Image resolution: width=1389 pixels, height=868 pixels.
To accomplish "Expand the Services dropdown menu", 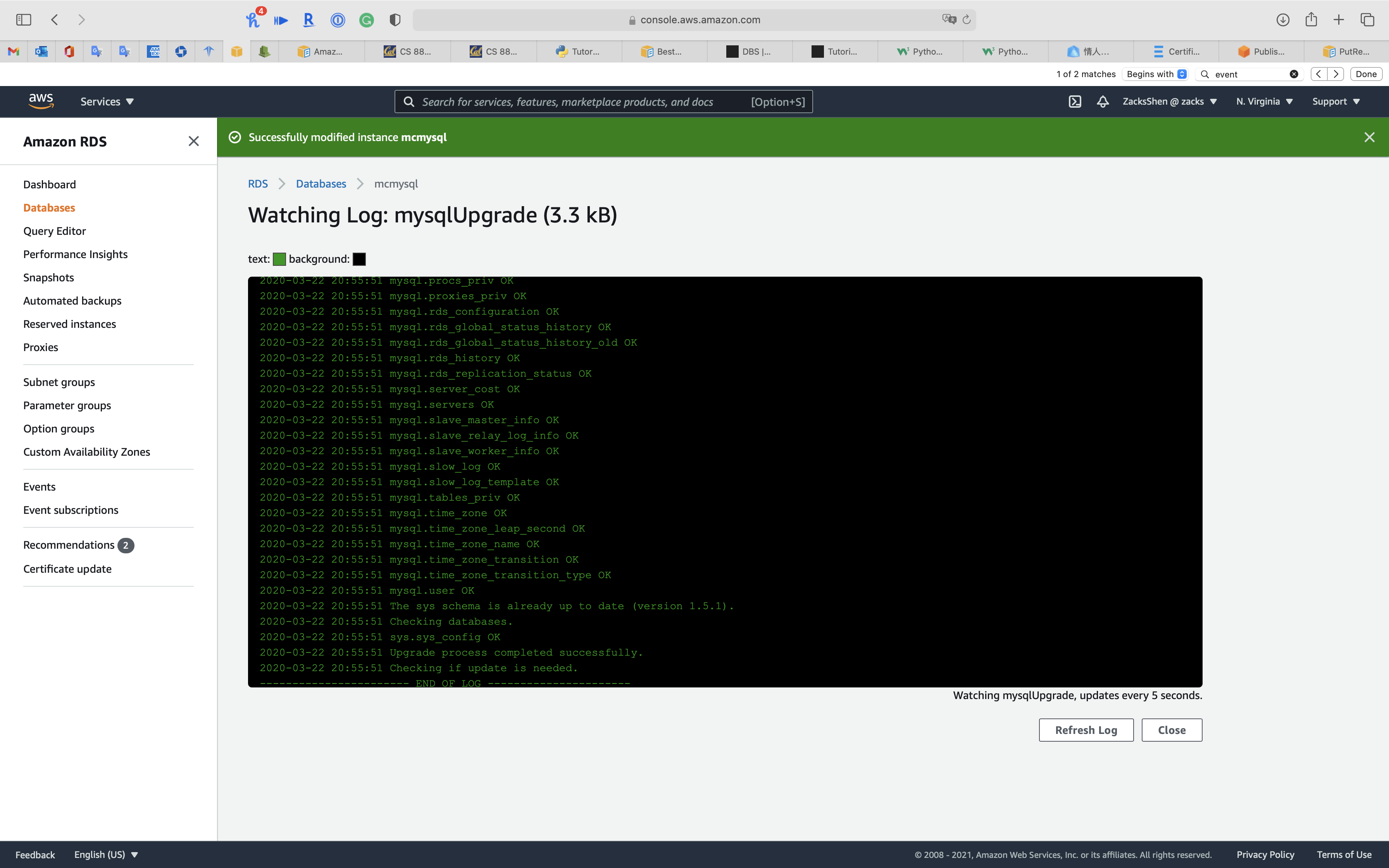I will [x=107, y=102].
